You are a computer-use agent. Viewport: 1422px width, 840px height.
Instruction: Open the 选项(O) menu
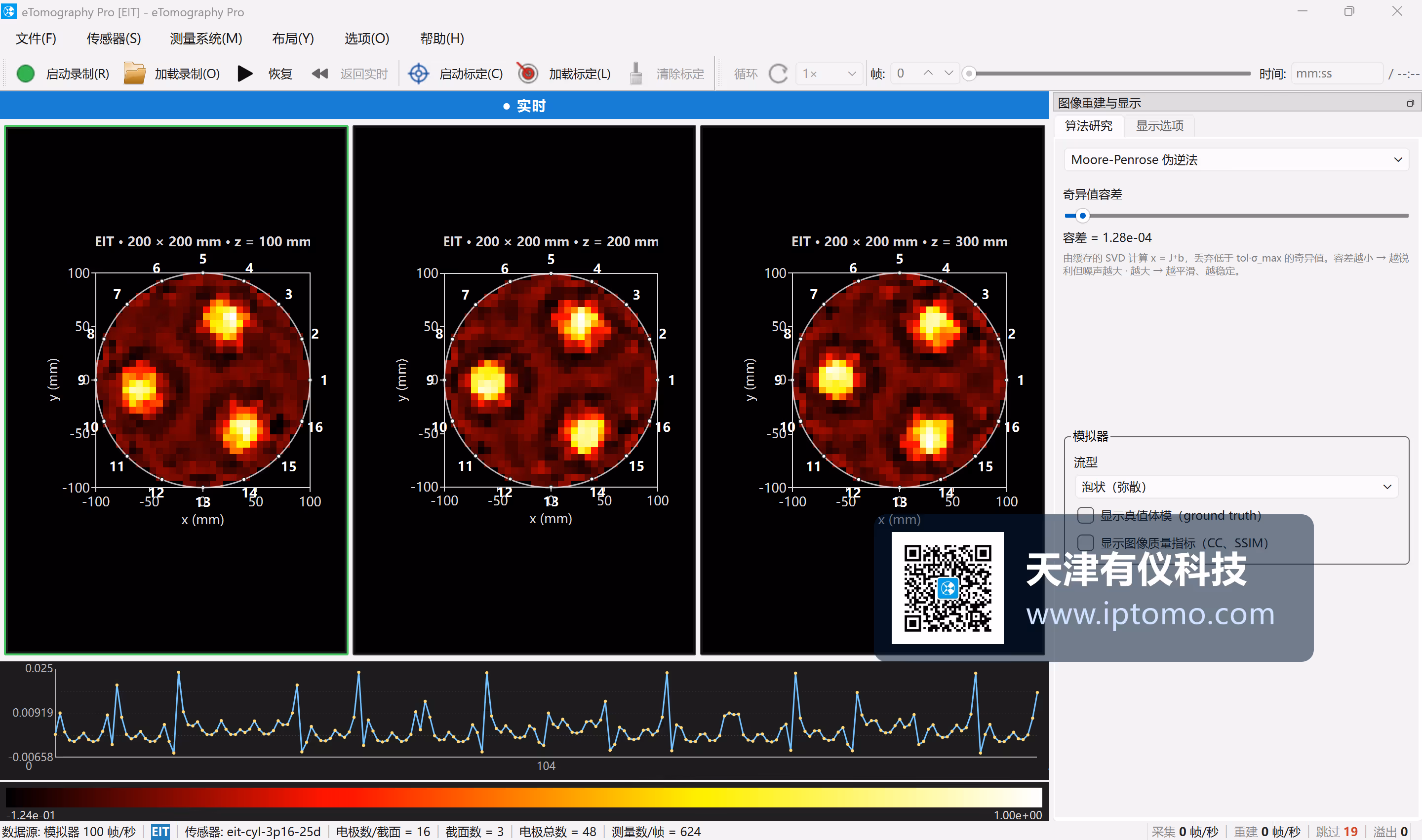367,38
